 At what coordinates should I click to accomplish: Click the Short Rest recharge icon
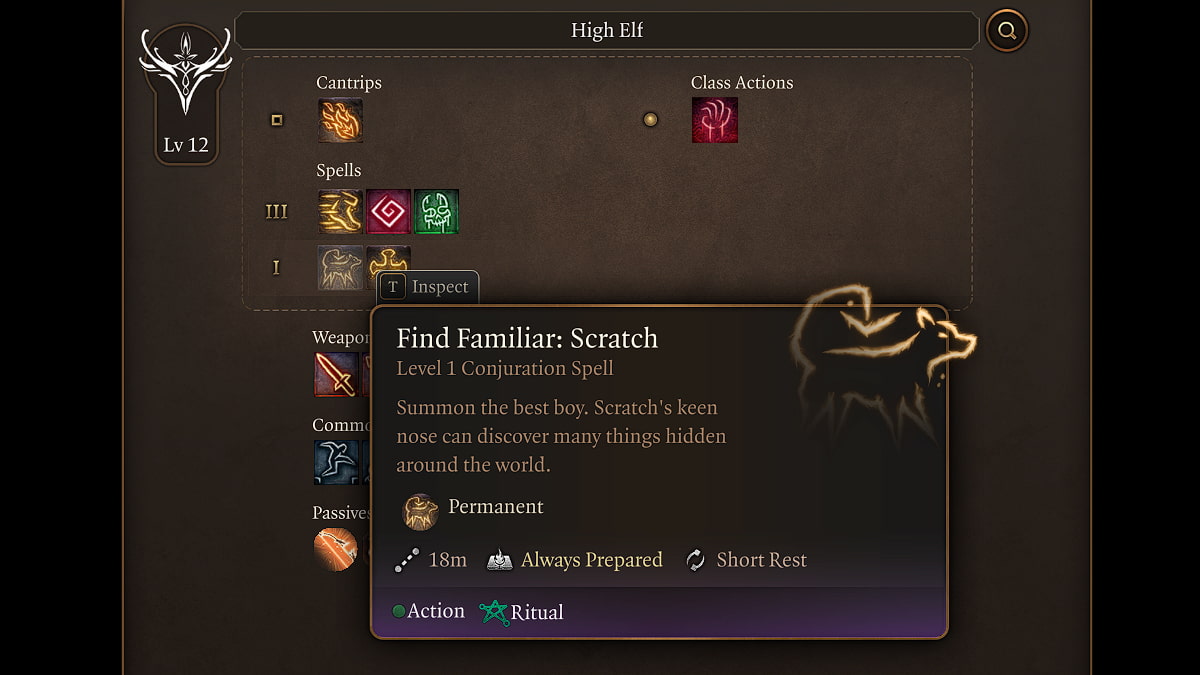coord(695,561)
